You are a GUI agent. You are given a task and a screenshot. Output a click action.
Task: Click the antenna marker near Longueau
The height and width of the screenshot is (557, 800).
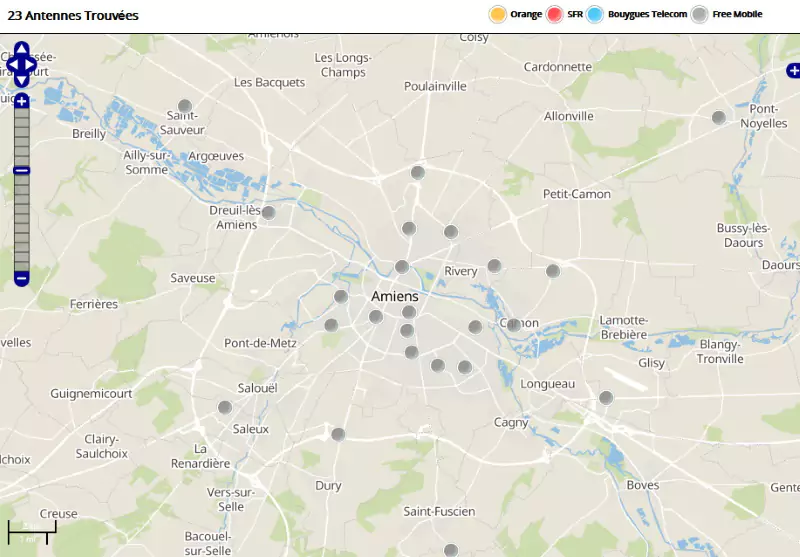[x=605, y=398]
